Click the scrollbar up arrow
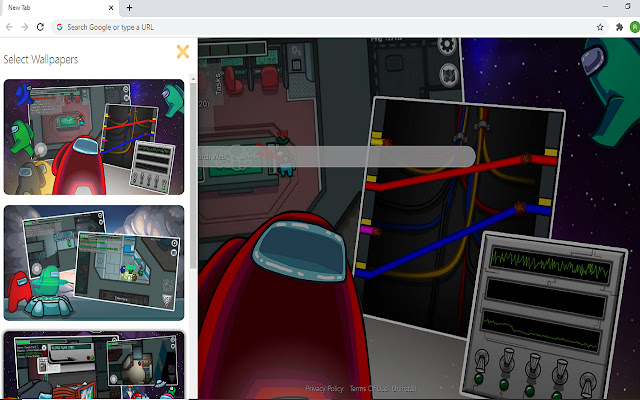 pos(193,79)
